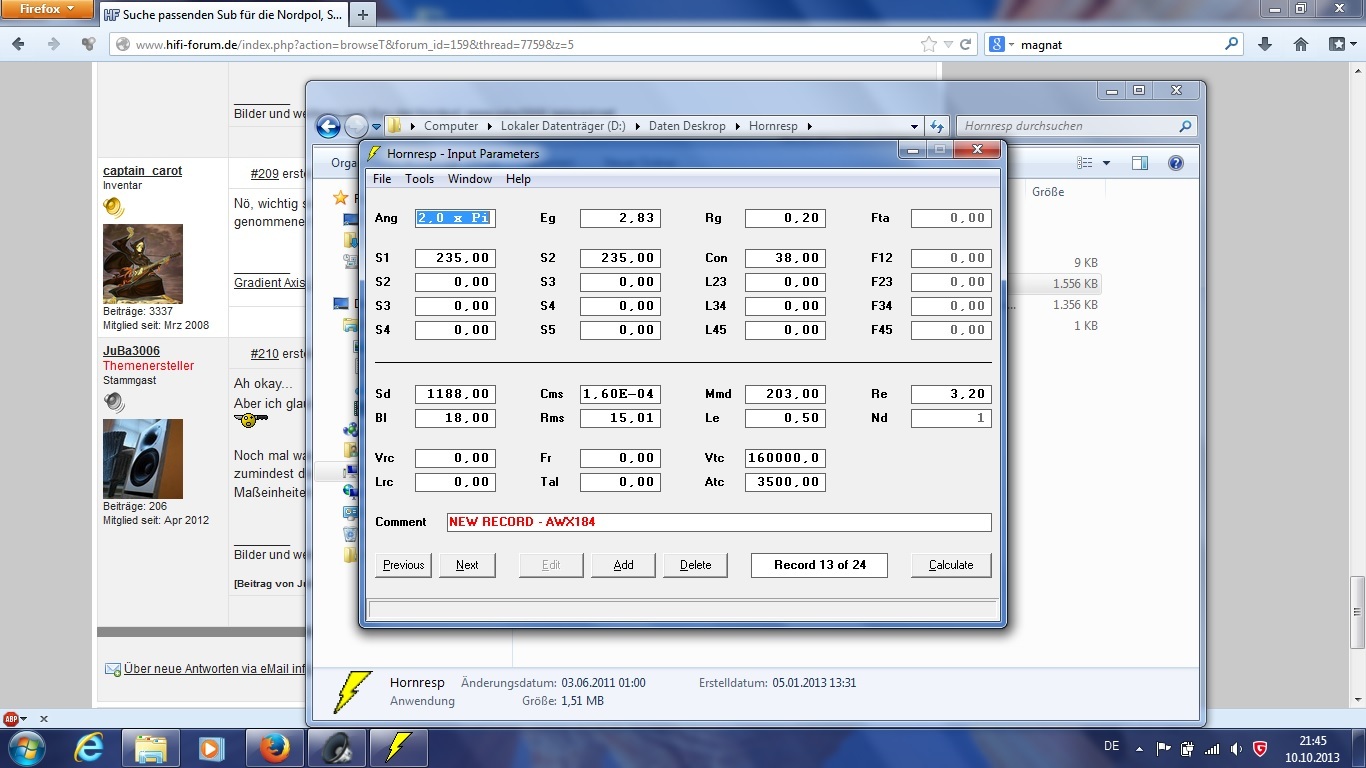Open the volume icon in the system tray

(1236, 748)
